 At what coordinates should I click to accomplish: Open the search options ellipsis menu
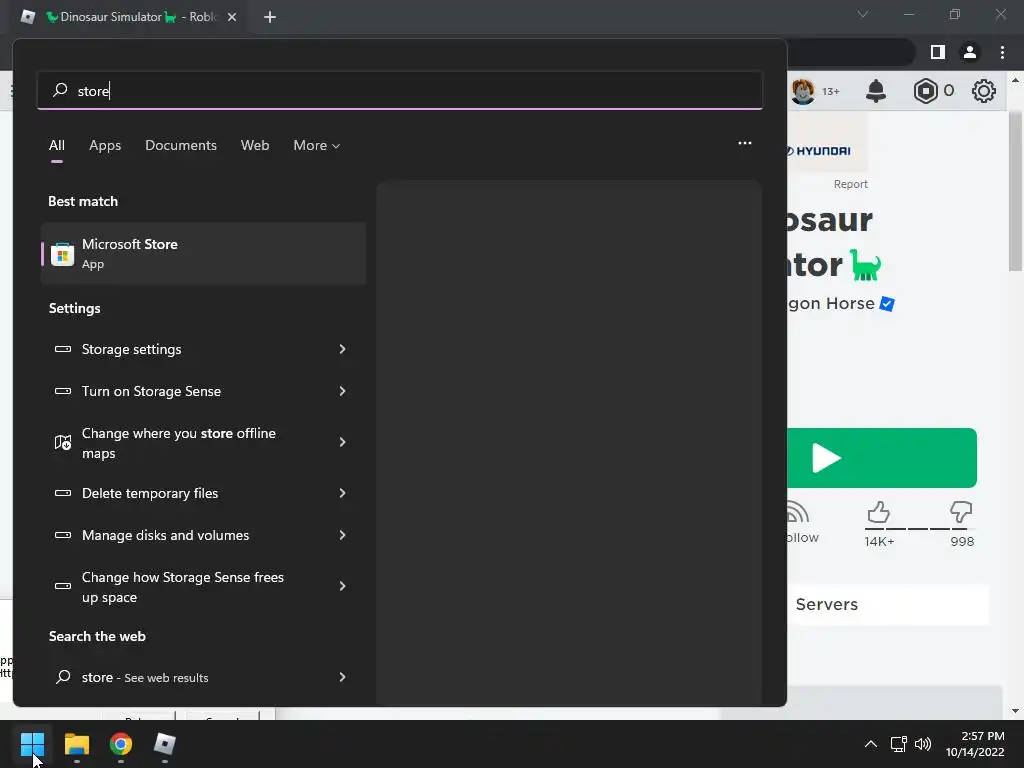[744, 143]
